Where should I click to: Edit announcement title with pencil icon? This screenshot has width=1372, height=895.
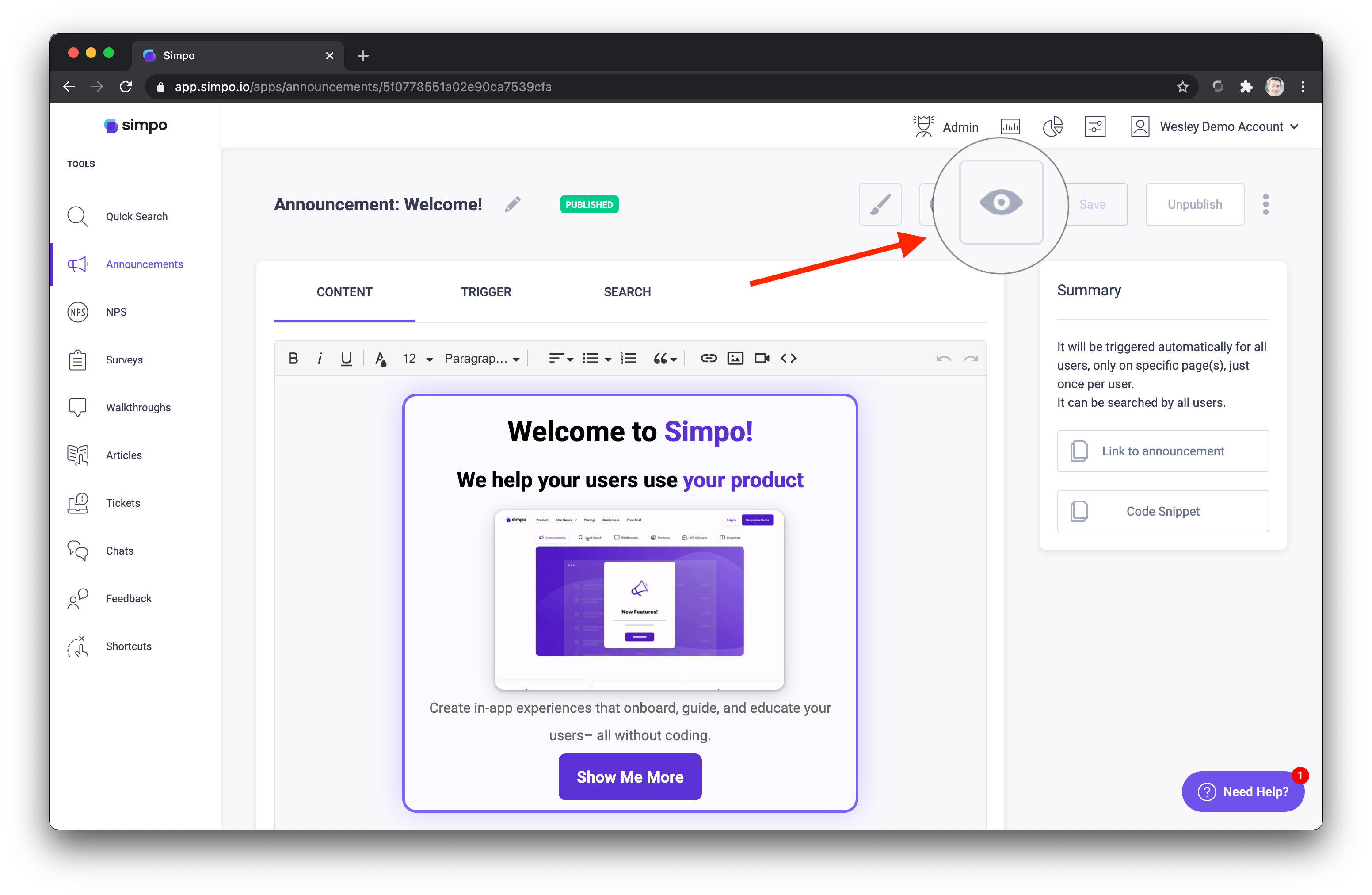pos(512,204)
